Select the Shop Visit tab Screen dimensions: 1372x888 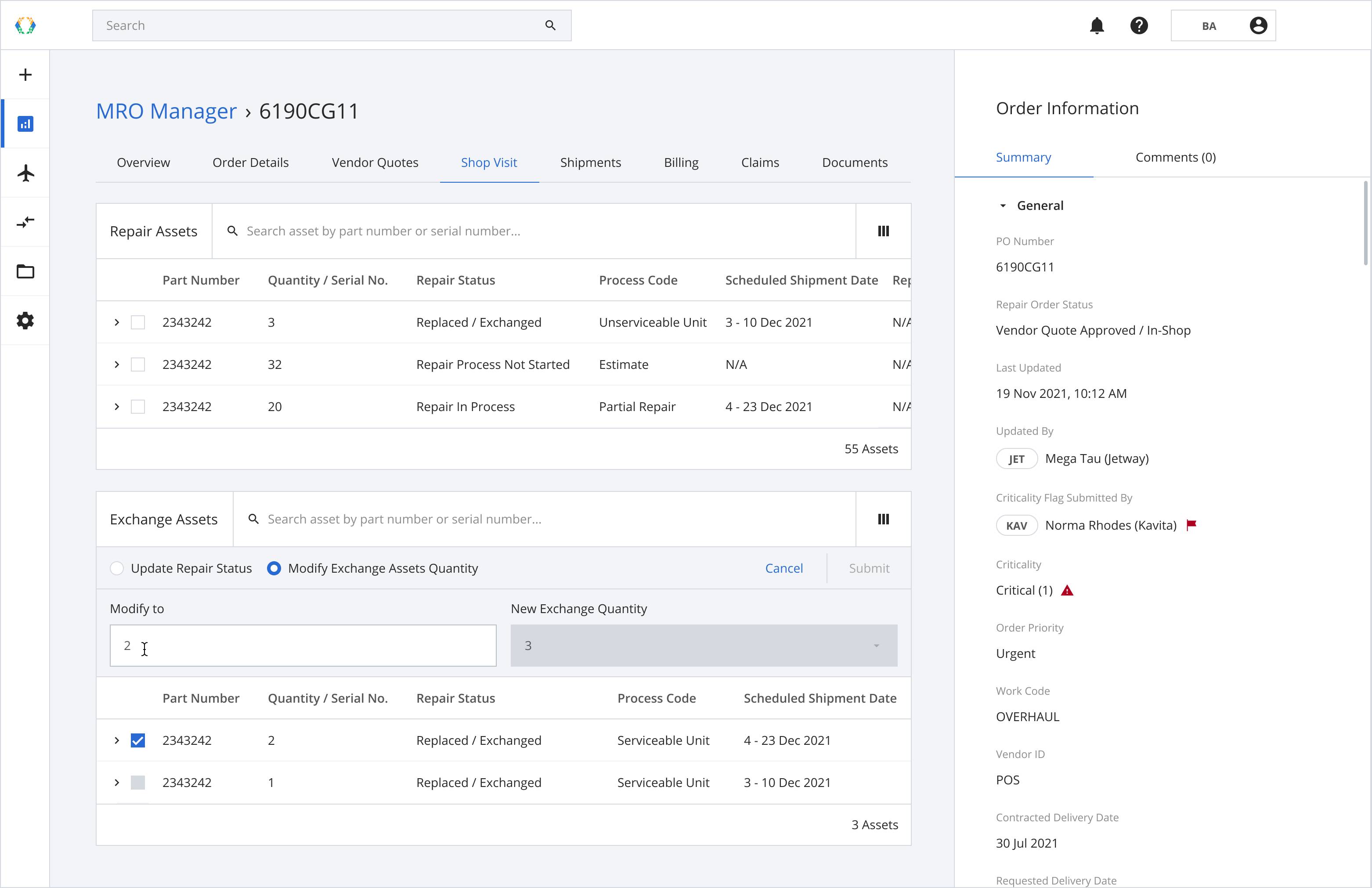(489, 162)
